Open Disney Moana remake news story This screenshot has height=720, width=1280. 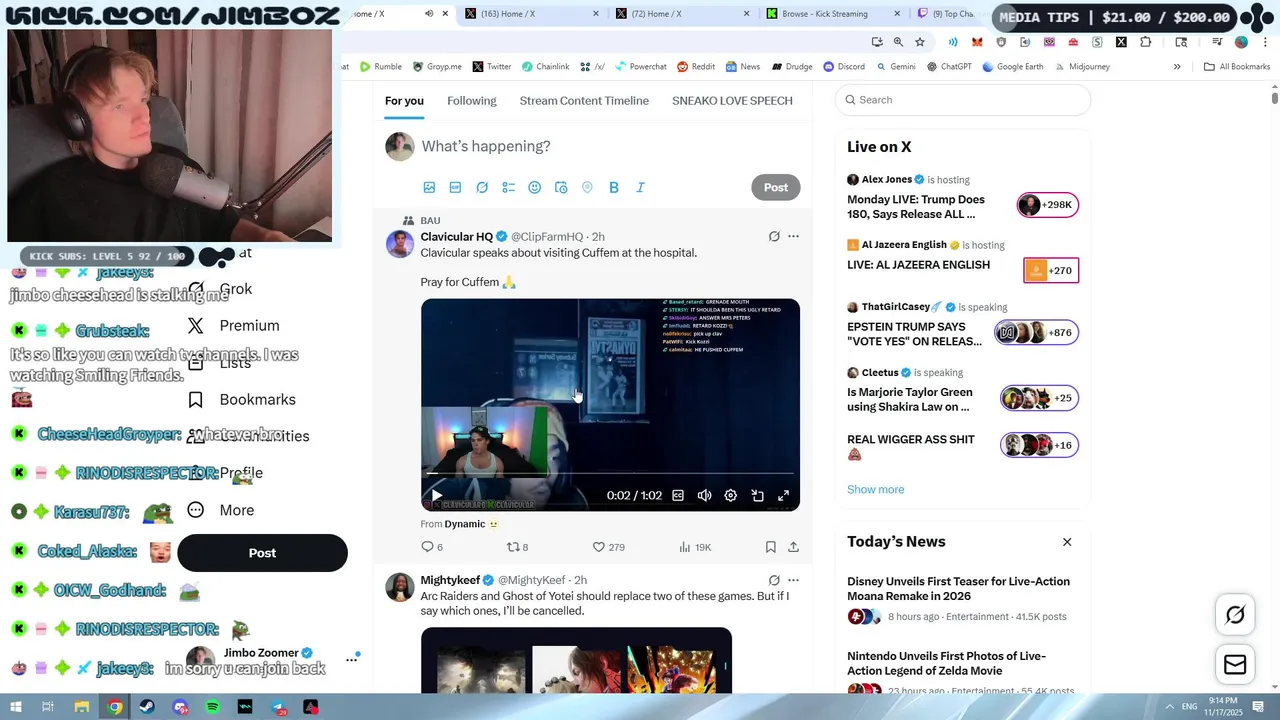958,589
